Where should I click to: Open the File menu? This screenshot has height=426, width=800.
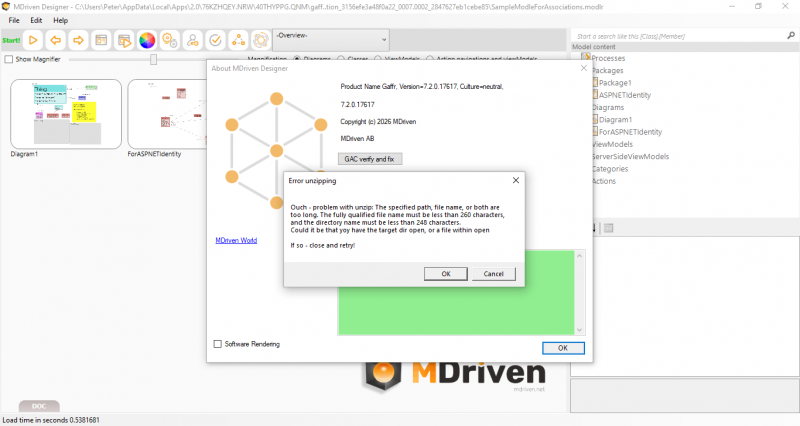(x=14, y=20)
